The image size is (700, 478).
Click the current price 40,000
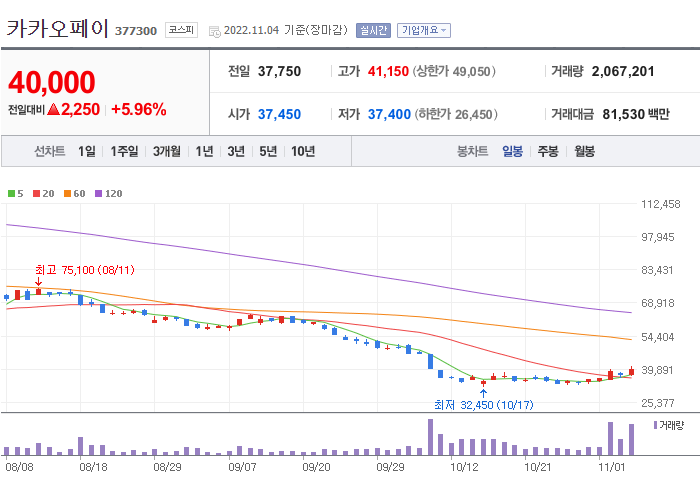click(x=52, y=83)
